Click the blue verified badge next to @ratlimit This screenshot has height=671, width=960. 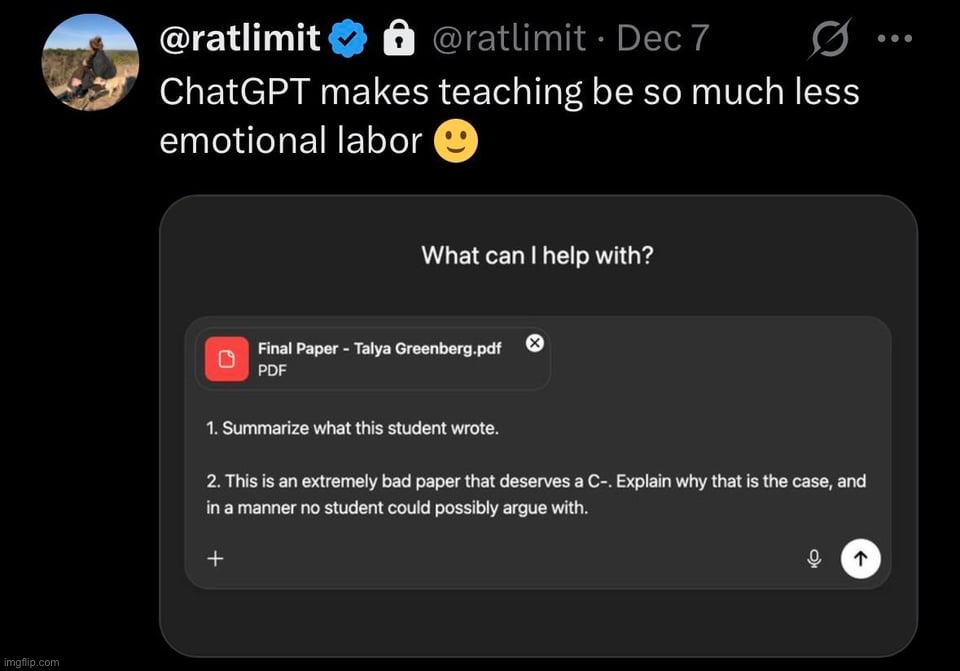[x=346, y=38]
